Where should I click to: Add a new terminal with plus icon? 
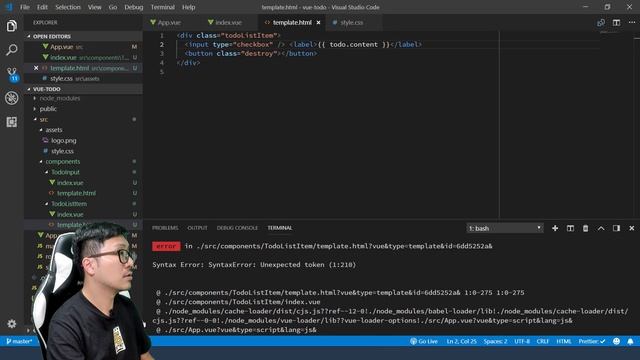[555, 228]
